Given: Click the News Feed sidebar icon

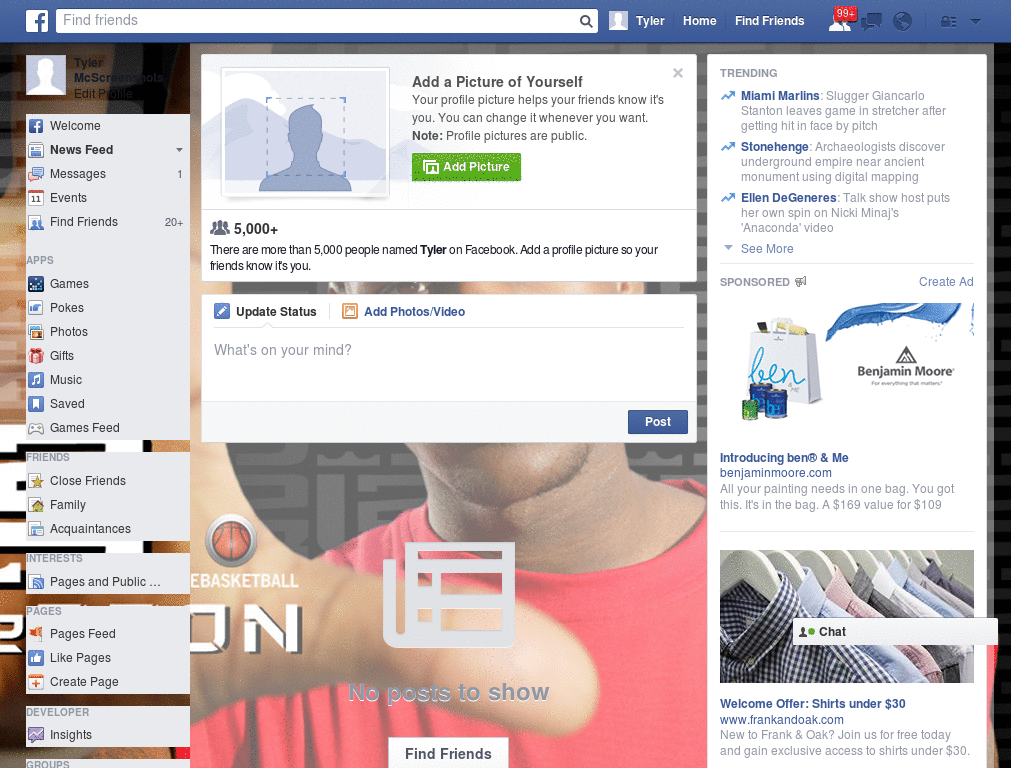Looking at the screenshot, I should coord(36,150).
